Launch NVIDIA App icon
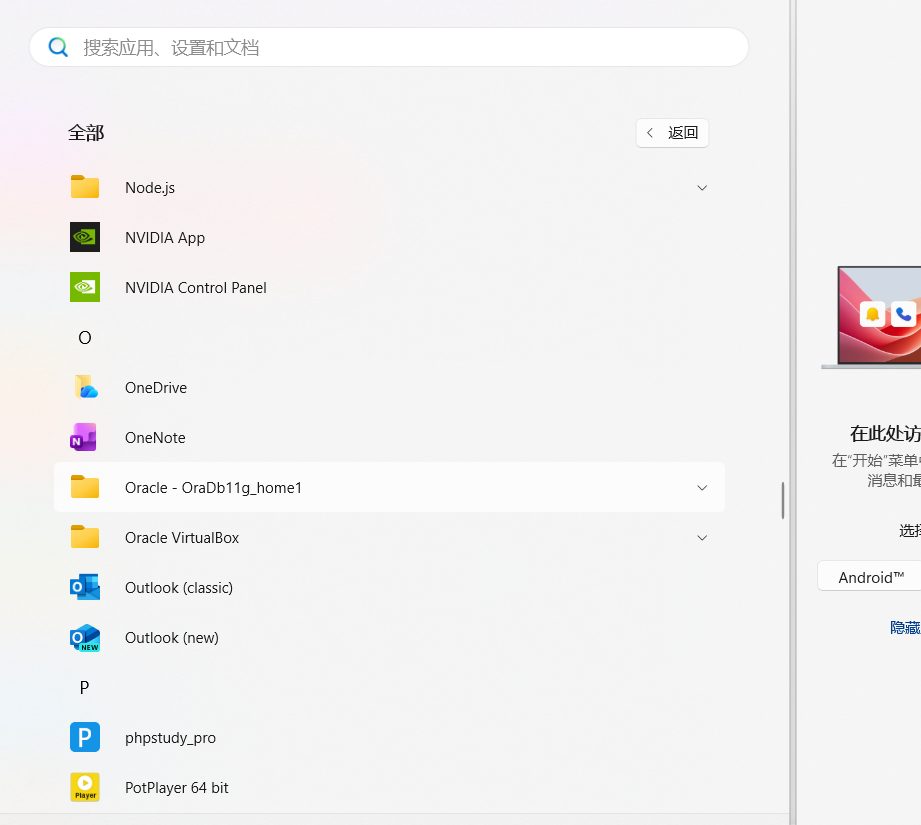The width and height of the screenshot is (921, 825). [x=85, y=237]
